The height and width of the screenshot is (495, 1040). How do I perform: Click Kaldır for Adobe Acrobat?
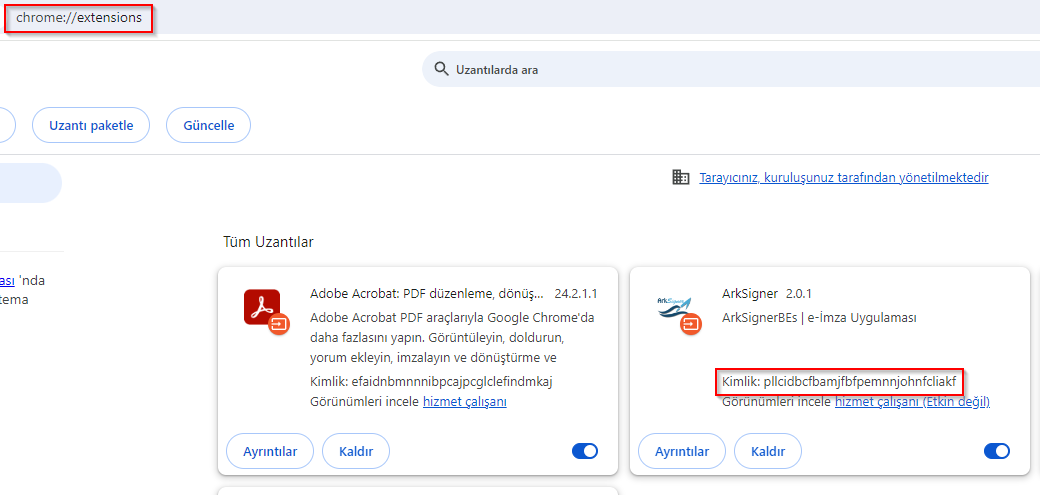[356, 452]
